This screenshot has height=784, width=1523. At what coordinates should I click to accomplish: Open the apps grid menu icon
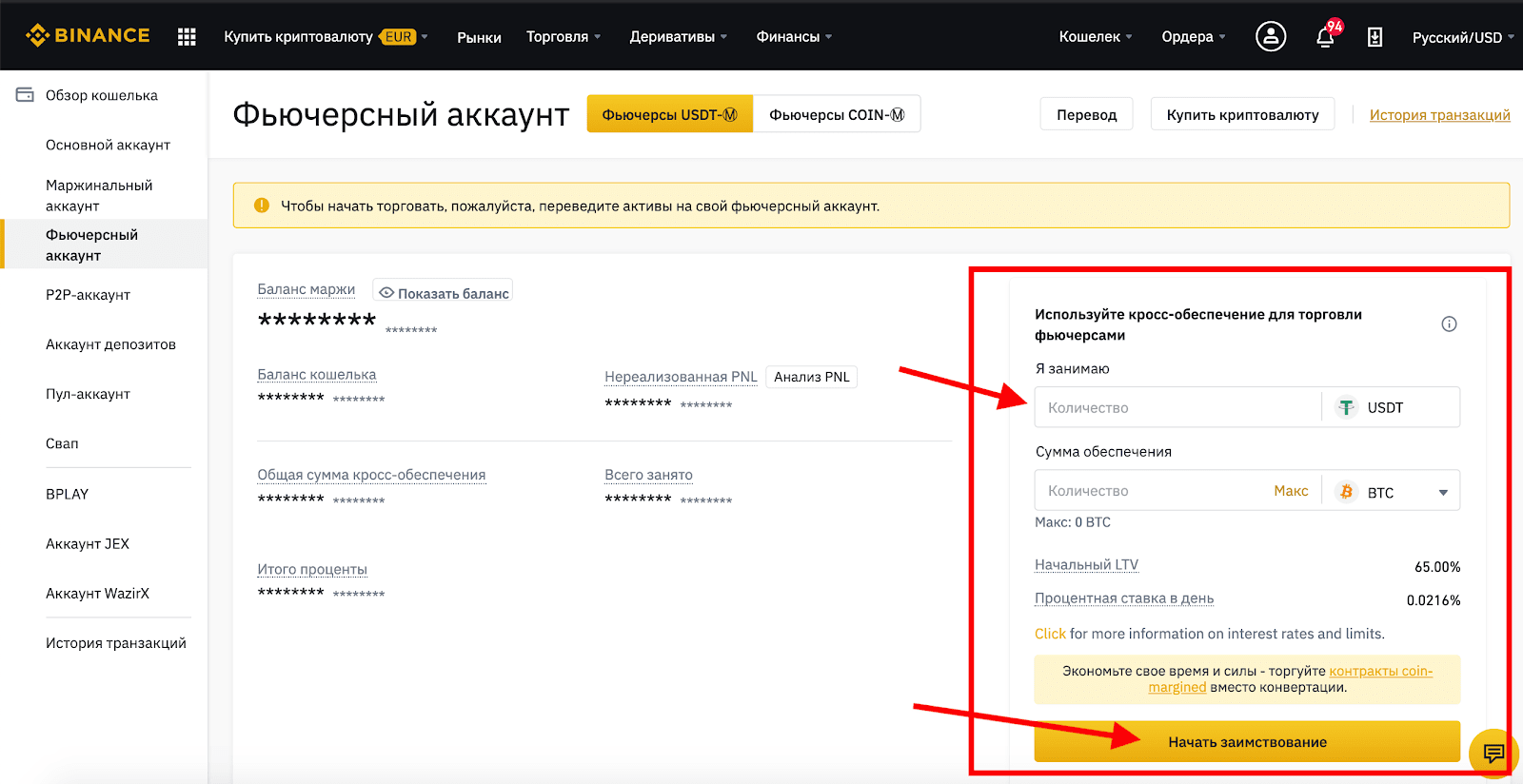point(187,37)
